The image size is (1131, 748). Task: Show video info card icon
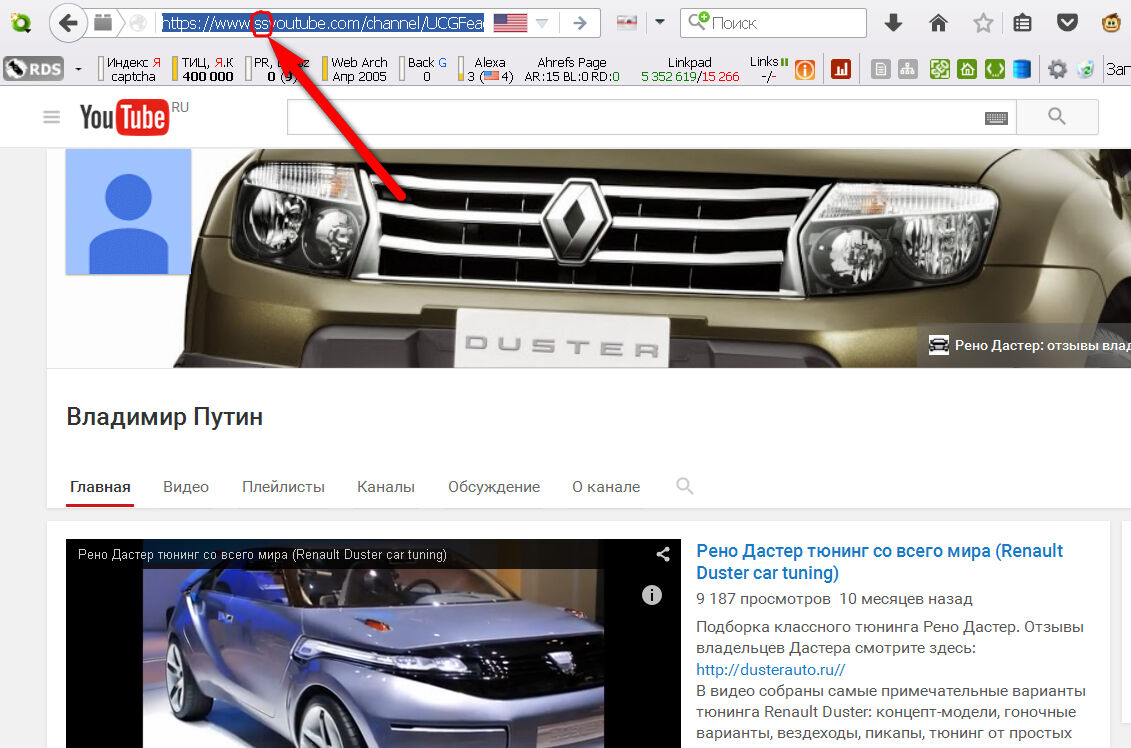(x=652, y=595)
